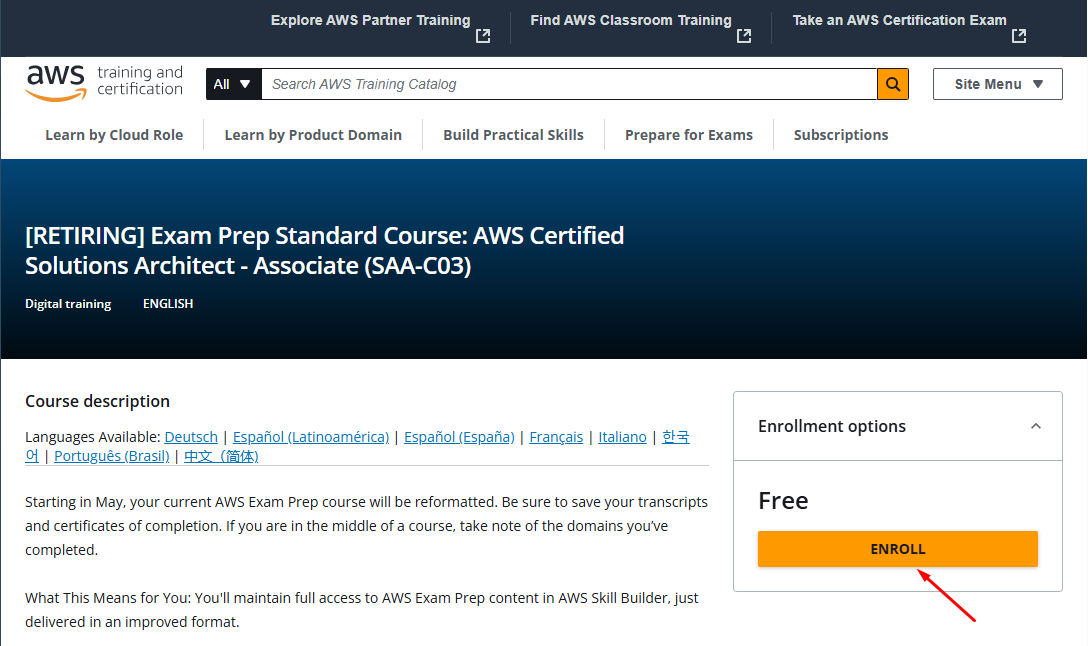1088x646 pixels.
Task: Select Português (Brasil) language link
Action: point(112,456)
